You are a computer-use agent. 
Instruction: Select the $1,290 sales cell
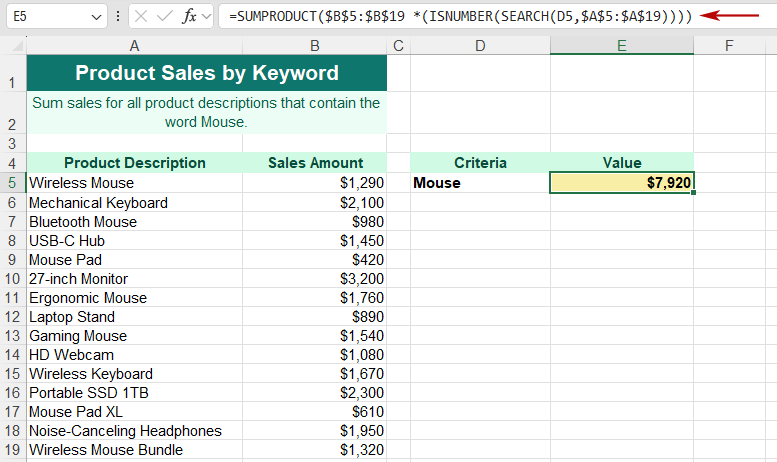315,183
